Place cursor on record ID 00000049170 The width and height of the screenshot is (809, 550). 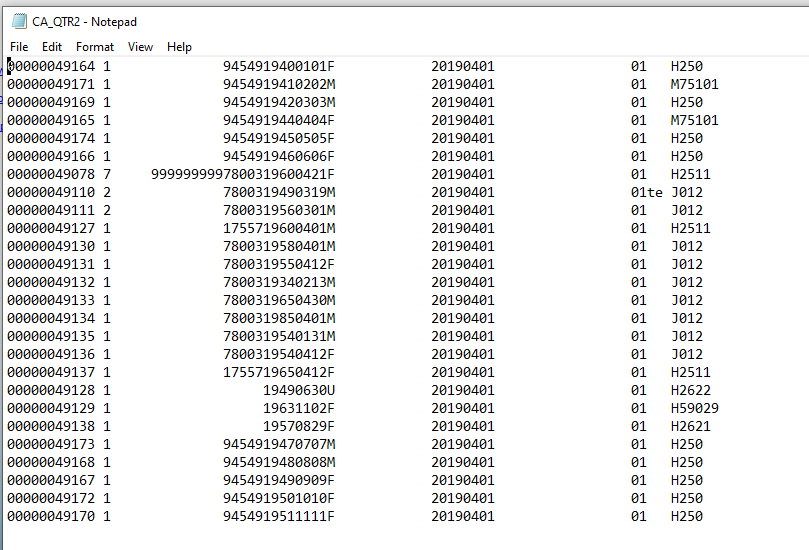tap(51, 516)
